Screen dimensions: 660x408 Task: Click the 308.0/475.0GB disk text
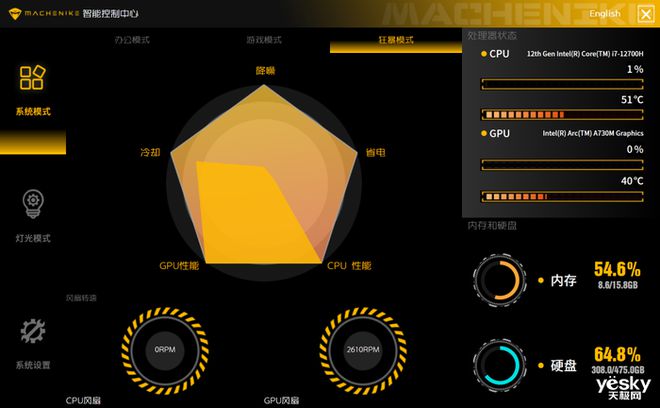pos(618,370)
